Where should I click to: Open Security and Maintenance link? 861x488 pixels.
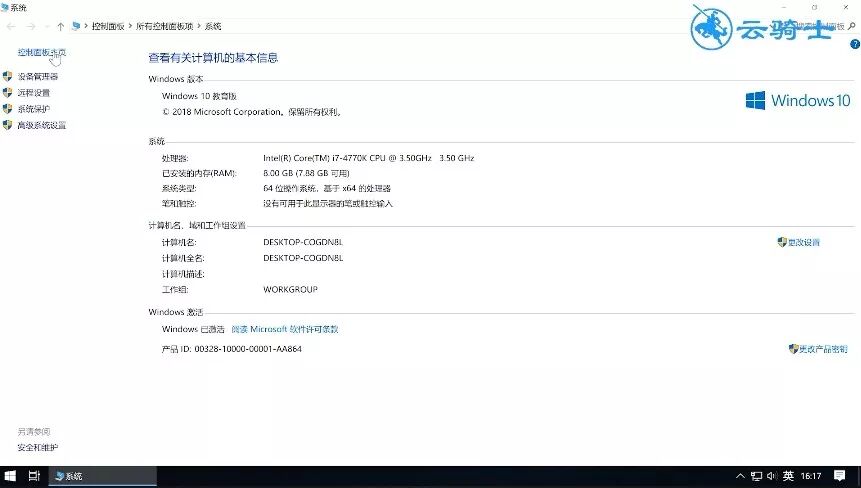click(37, 447)
